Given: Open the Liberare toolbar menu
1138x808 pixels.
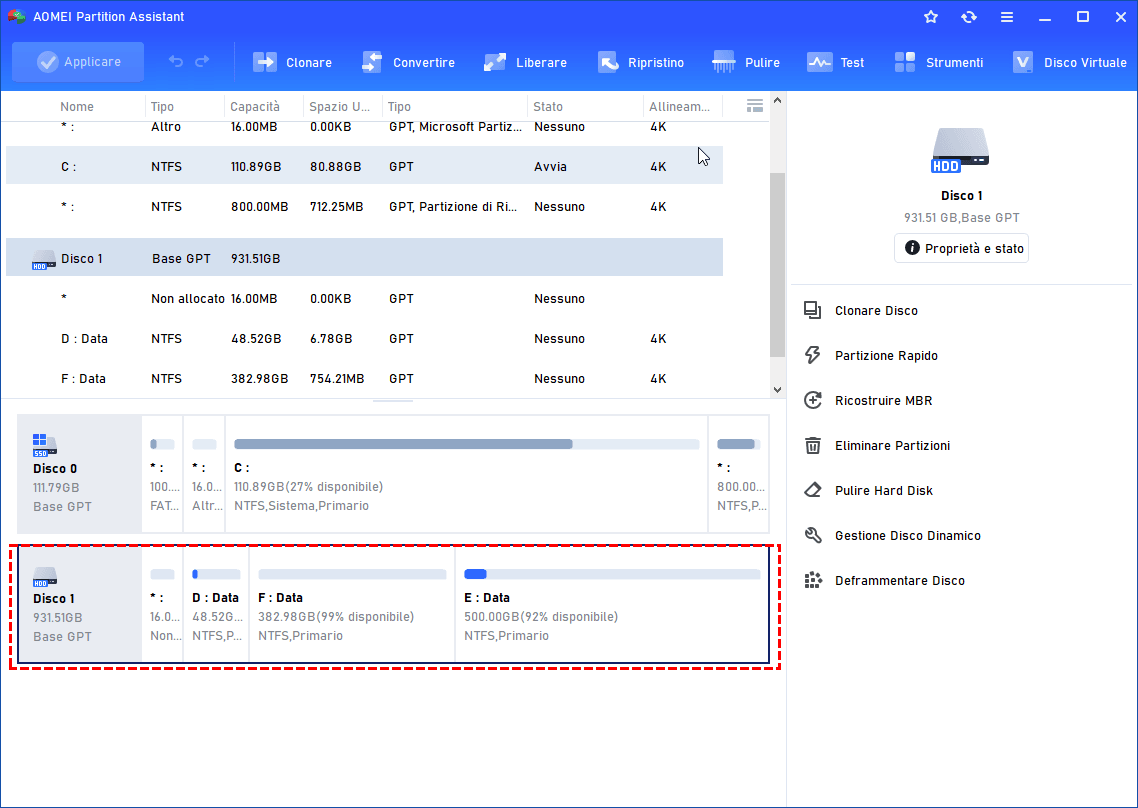Looking at the screenshot, I should (525, 62).
